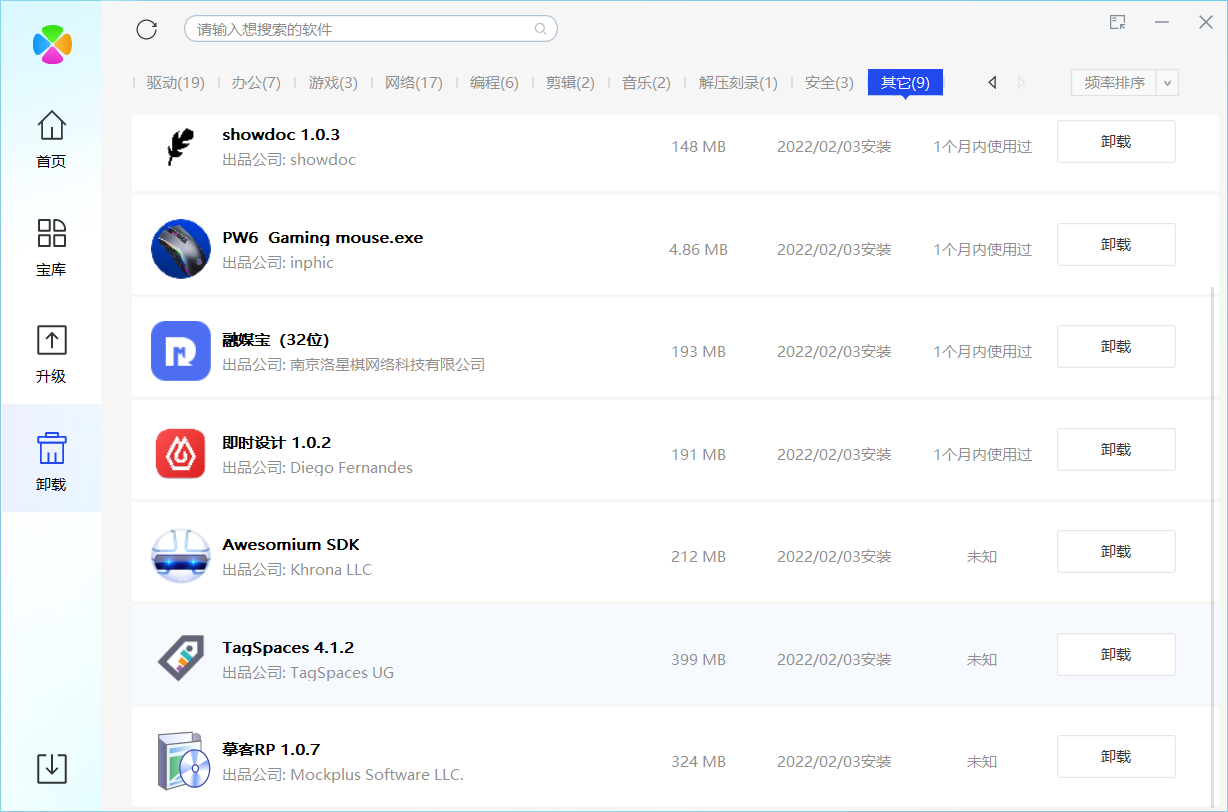Image resolution: width=1228 pixels, height=812 pixels.
Task: Click the 212 MB size value
Action: point(698,557)
